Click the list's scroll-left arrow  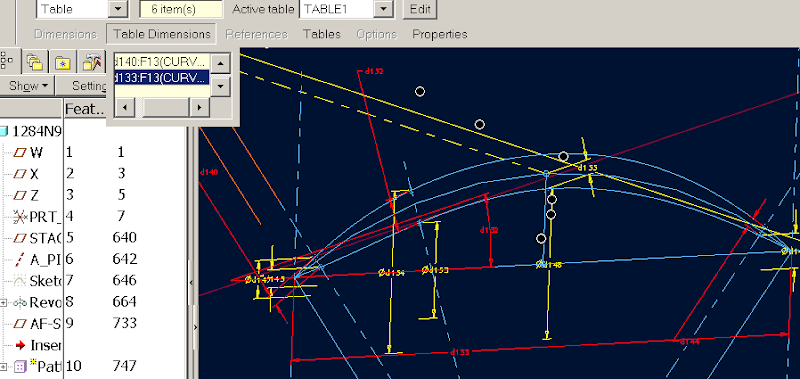[124, 107]
